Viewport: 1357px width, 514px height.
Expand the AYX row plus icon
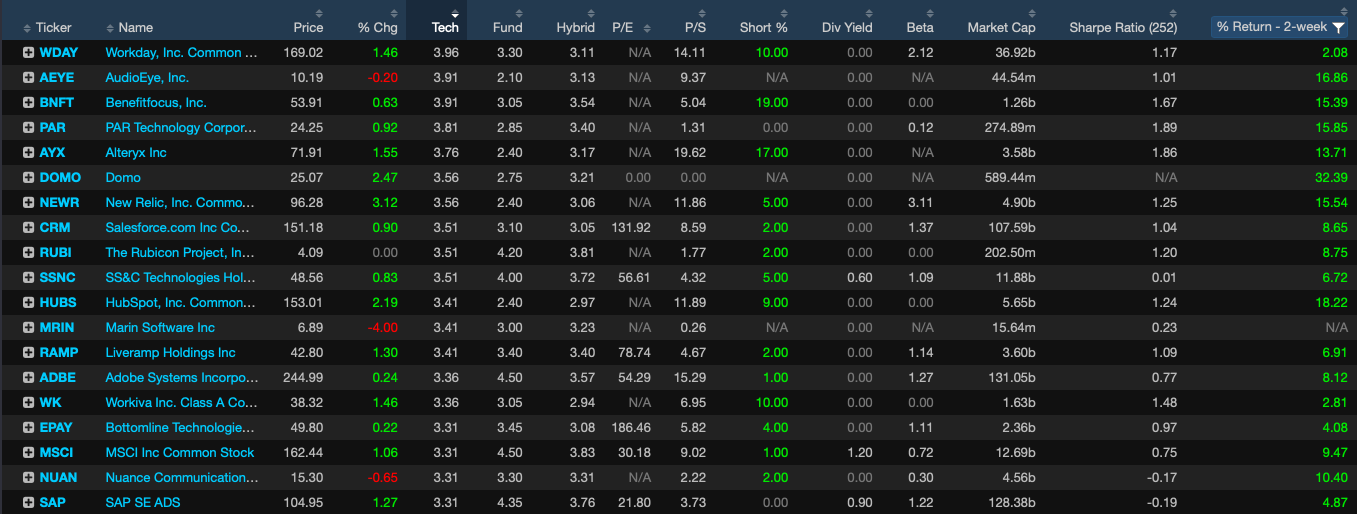pyautogui.click(x=28, y=152)
